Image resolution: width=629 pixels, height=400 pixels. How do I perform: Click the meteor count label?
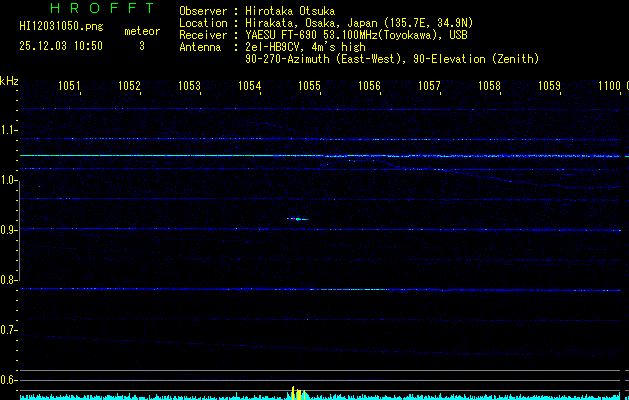point(141,32)
